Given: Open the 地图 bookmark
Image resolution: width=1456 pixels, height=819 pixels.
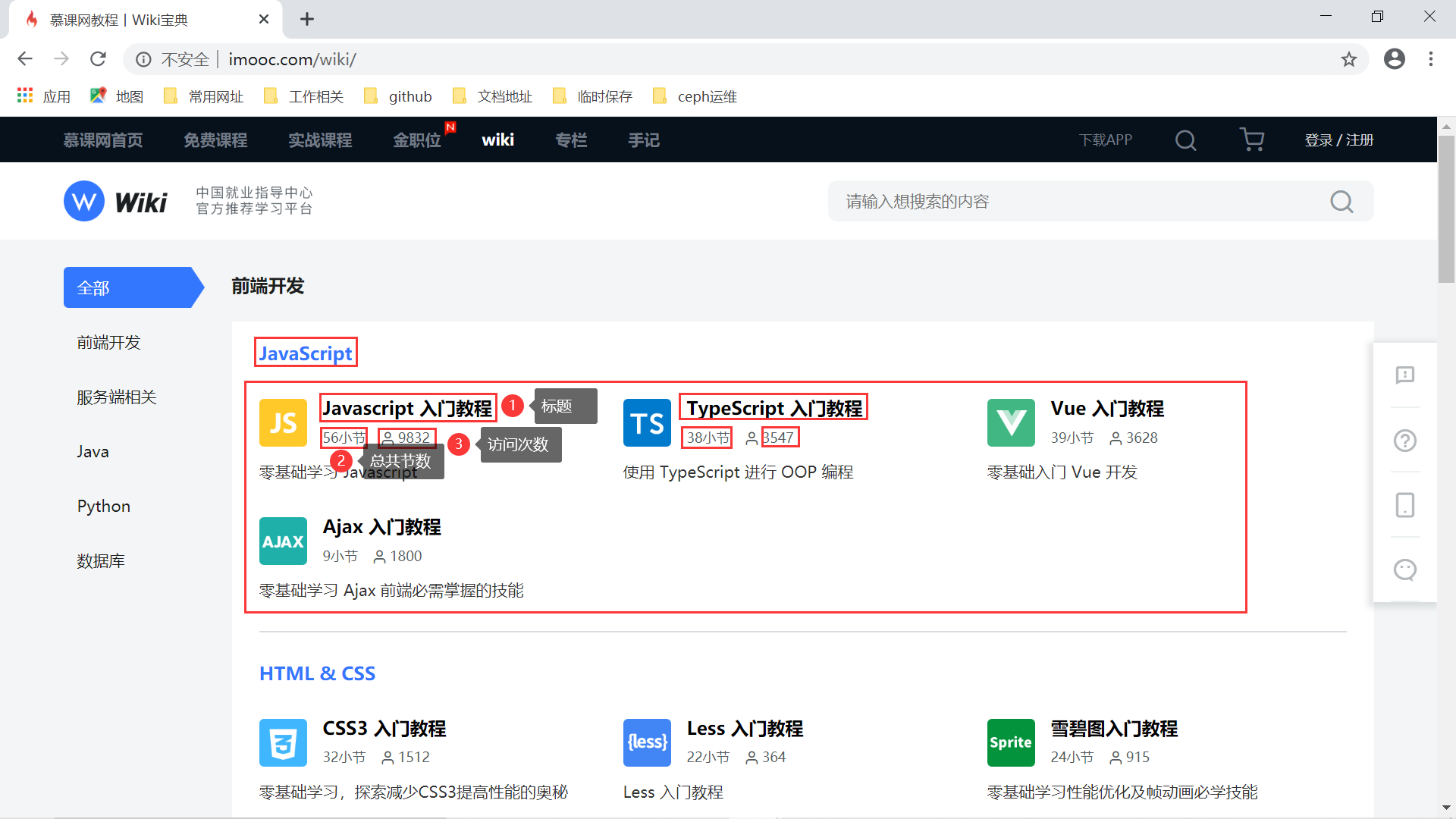Looking at the screenshot, I should click(116, 96).
